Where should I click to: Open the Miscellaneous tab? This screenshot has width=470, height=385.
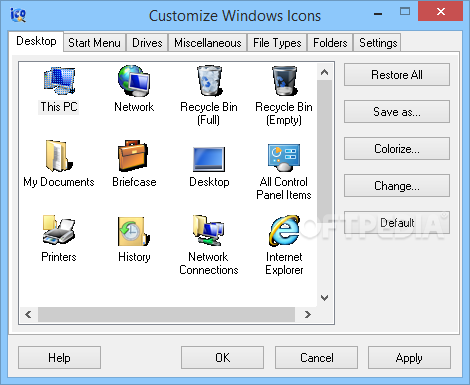[x=208, y=43]
